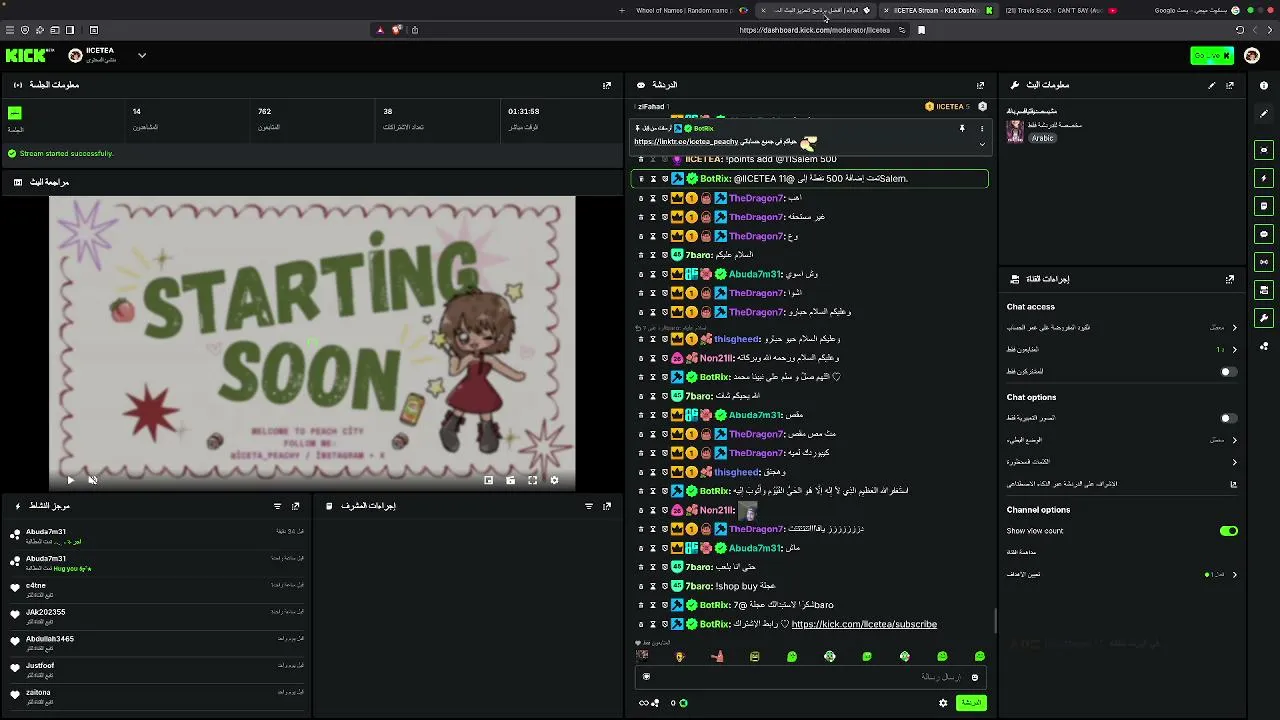Image resolution: width=1280 pixels, height=720 pixels.
Task: Expand the banned words setting
Action: click(x=1122, y=462)
